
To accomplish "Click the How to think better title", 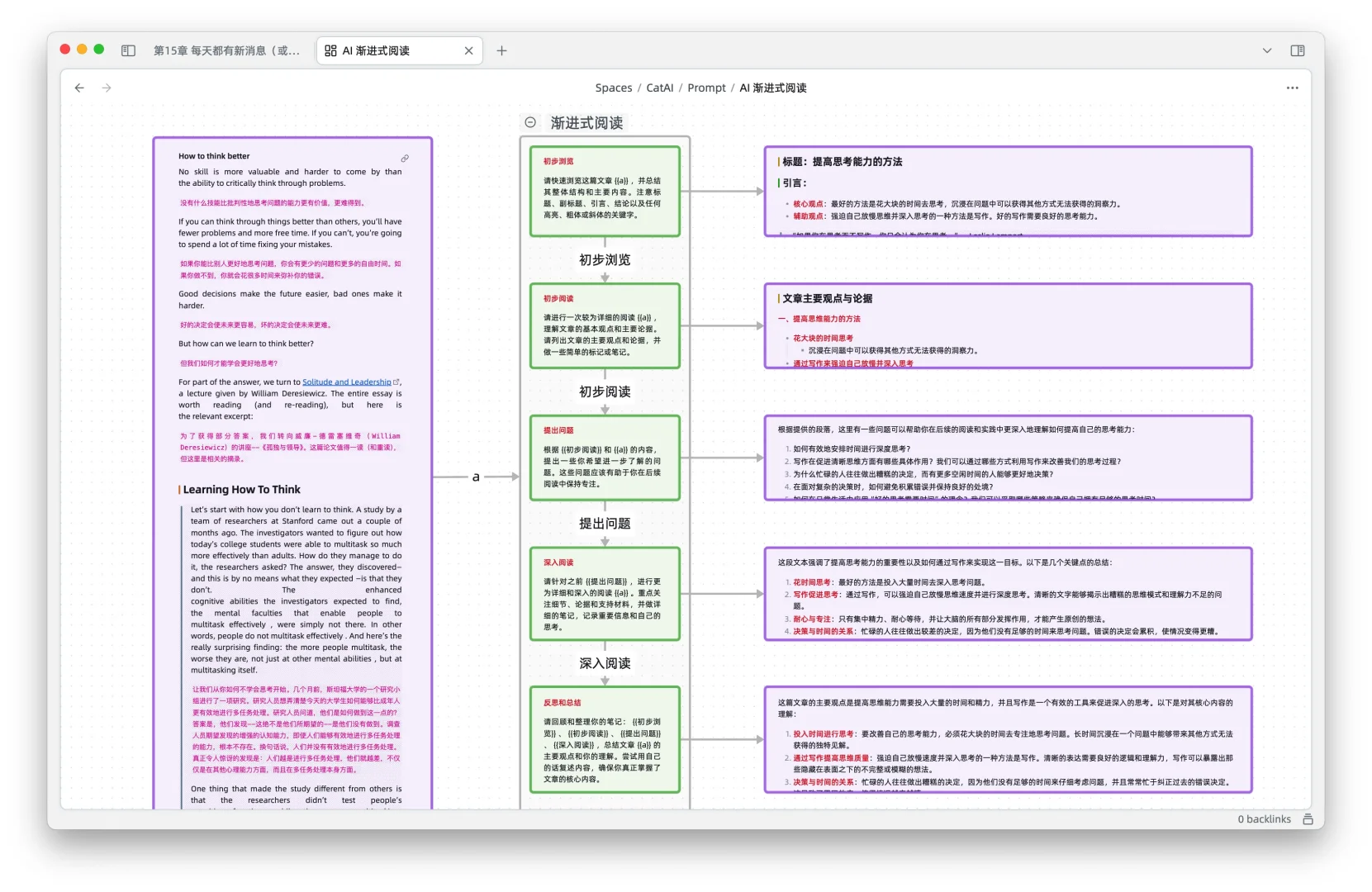I will [214, 156].
